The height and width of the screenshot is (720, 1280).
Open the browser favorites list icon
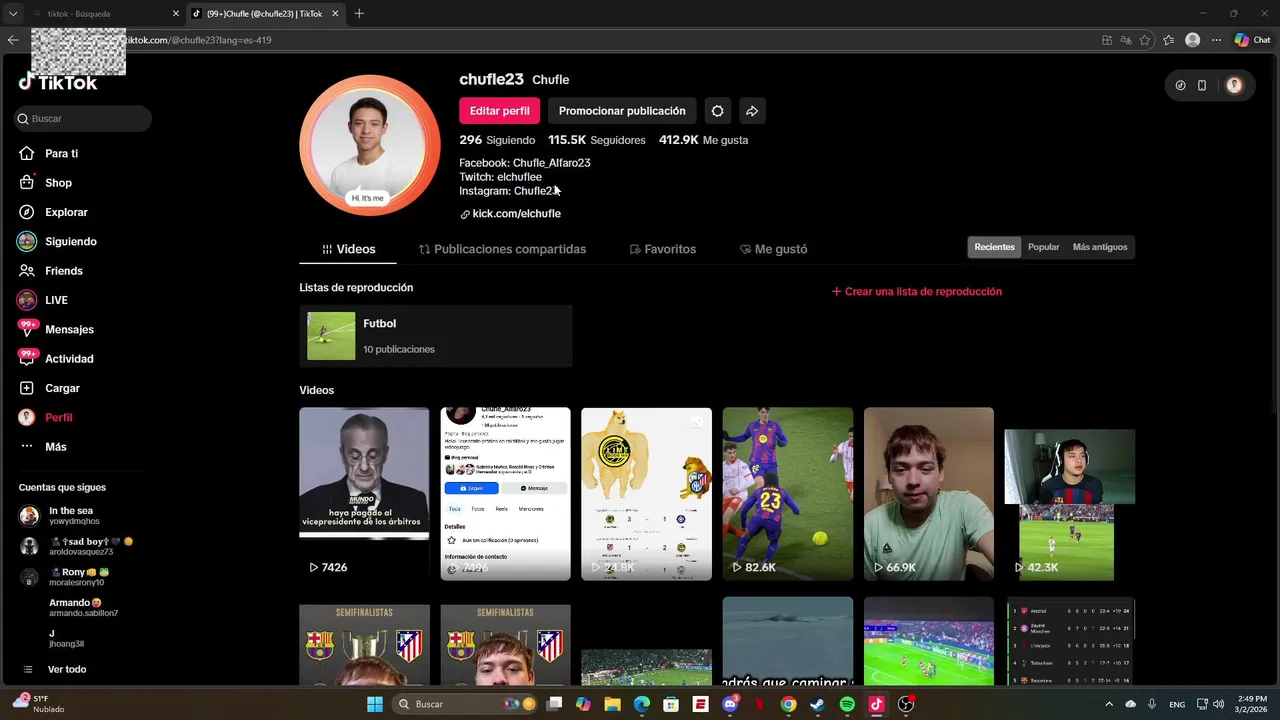1169,40
